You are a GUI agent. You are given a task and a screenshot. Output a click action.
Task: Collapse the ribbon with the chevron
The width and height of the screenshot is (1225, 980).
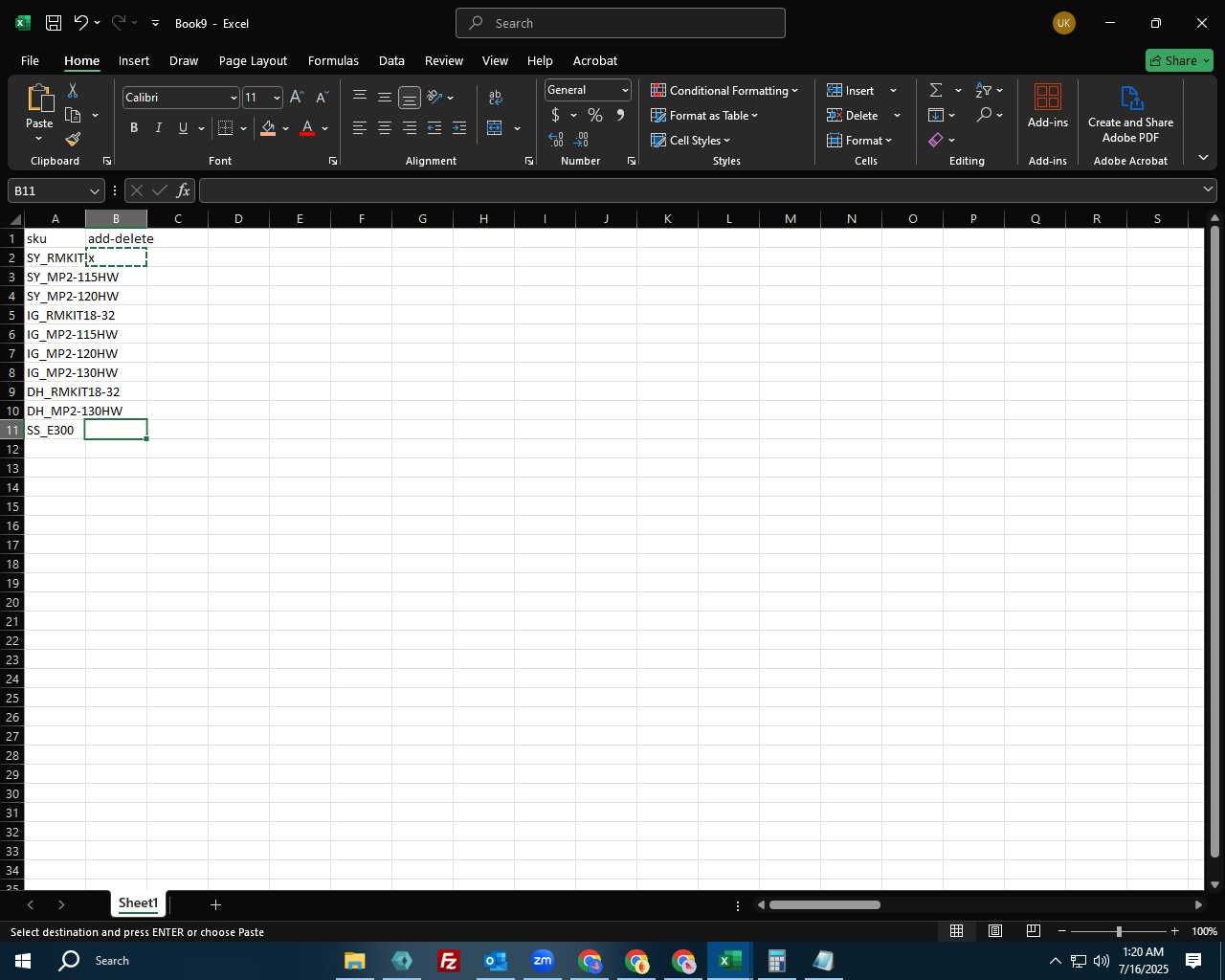(x=1203, y=158)
